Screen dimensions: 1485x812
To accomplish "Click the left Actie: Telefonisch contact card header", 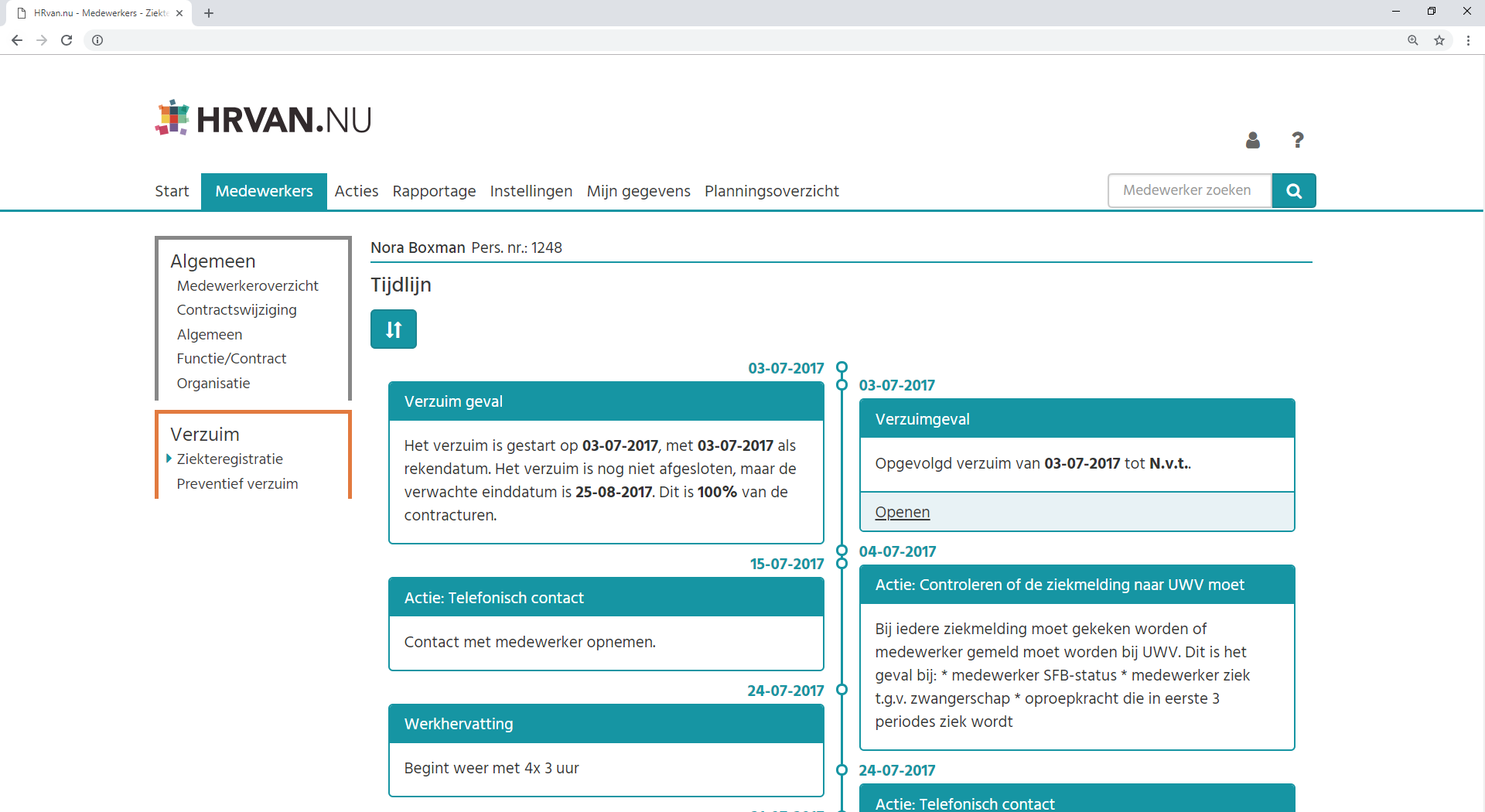I will pyautogui.click(x=606, y=597).
